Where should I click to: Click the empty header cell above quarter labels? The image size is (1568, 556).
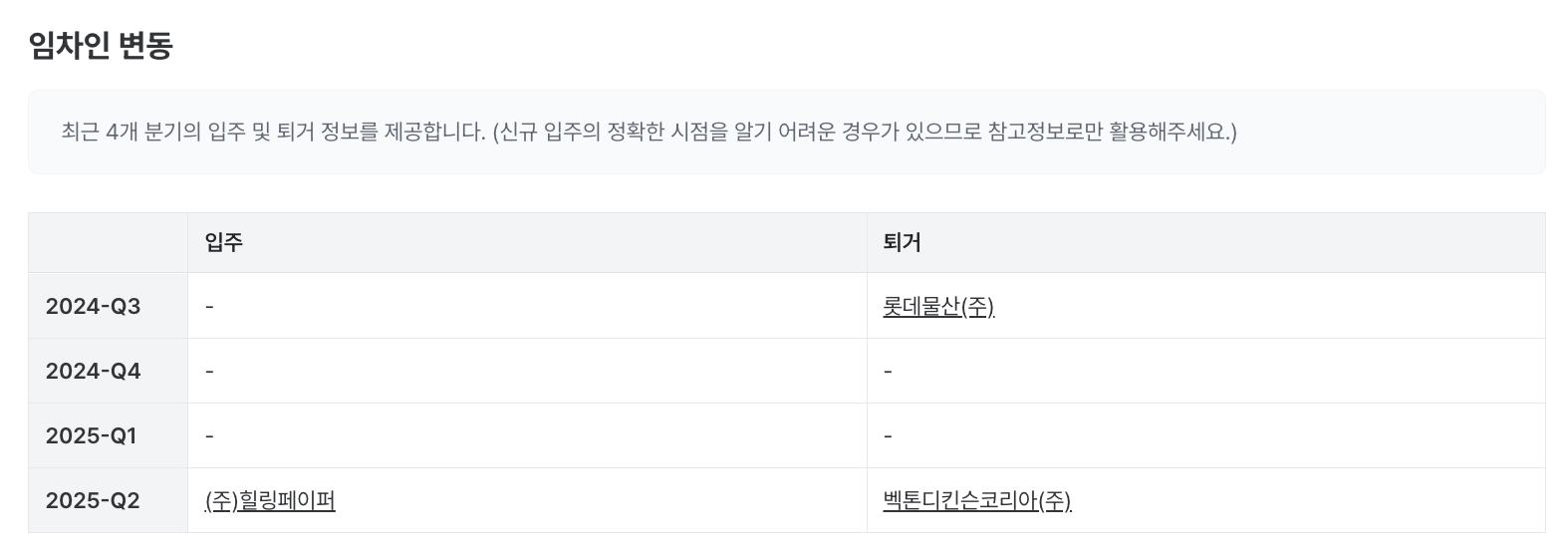(x=108, y=242)
